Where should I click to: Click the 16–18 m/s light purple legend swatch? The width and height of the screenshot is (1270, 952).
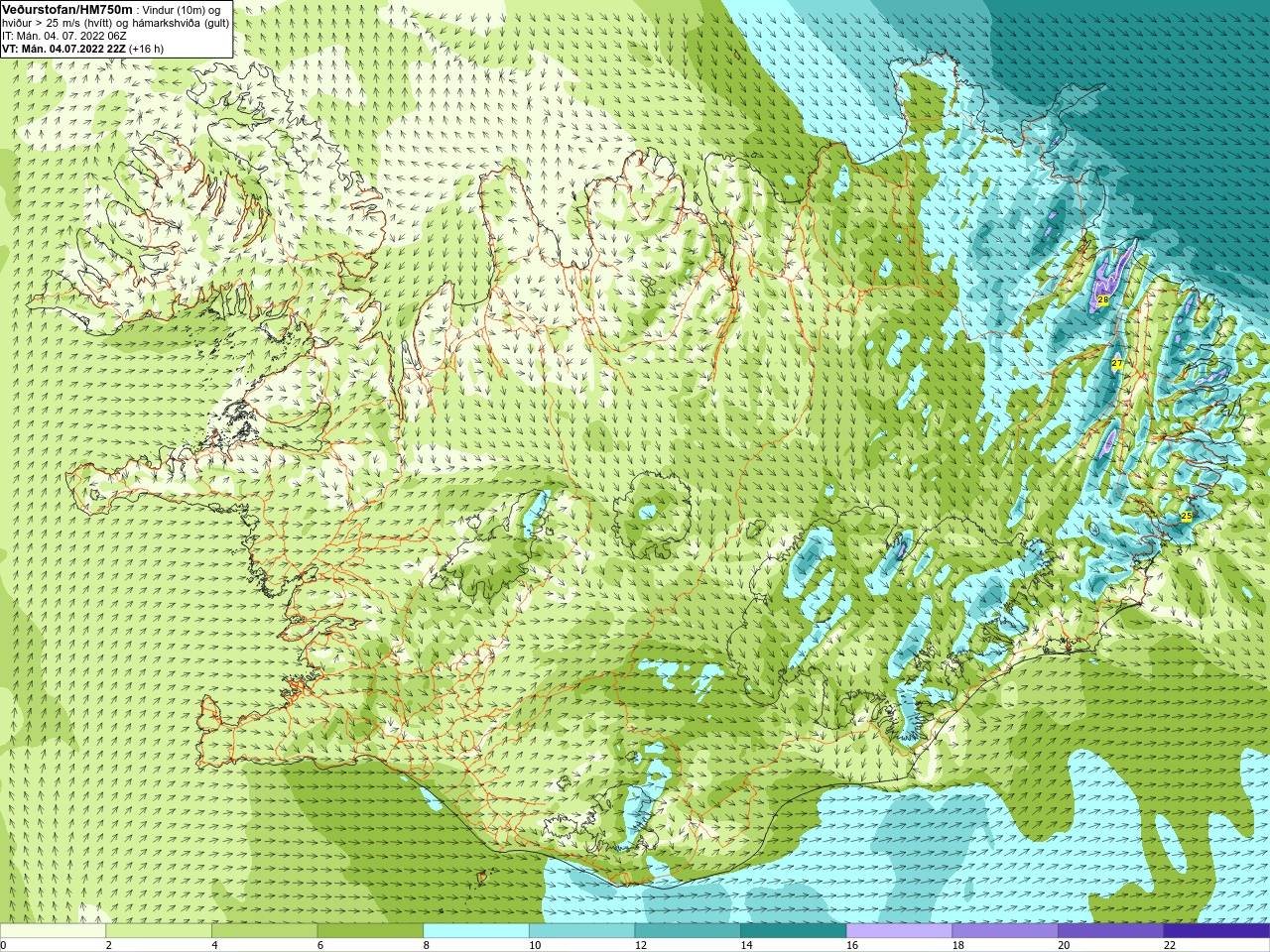899,931
